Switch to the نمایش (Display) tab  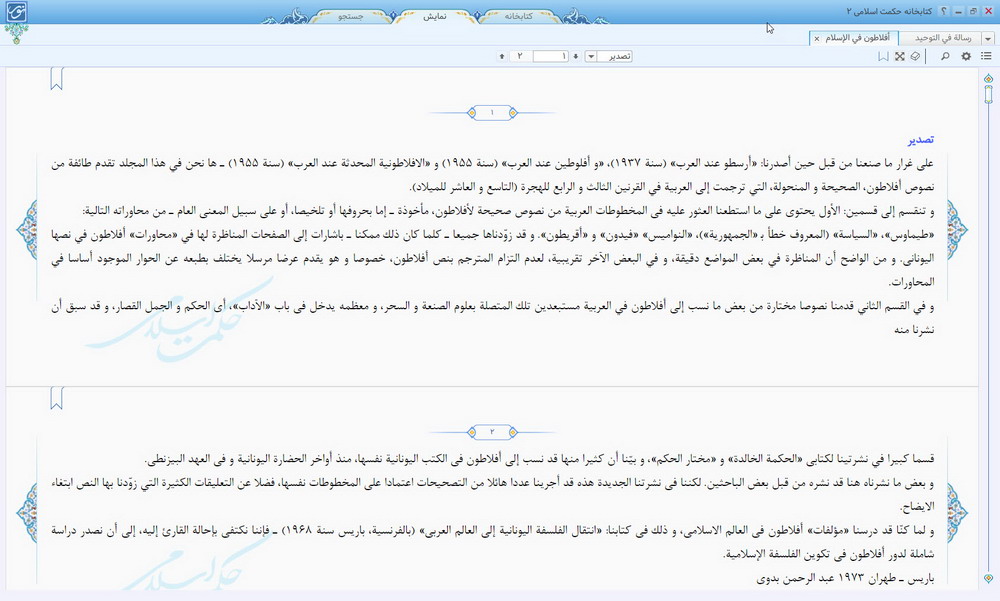435,17
